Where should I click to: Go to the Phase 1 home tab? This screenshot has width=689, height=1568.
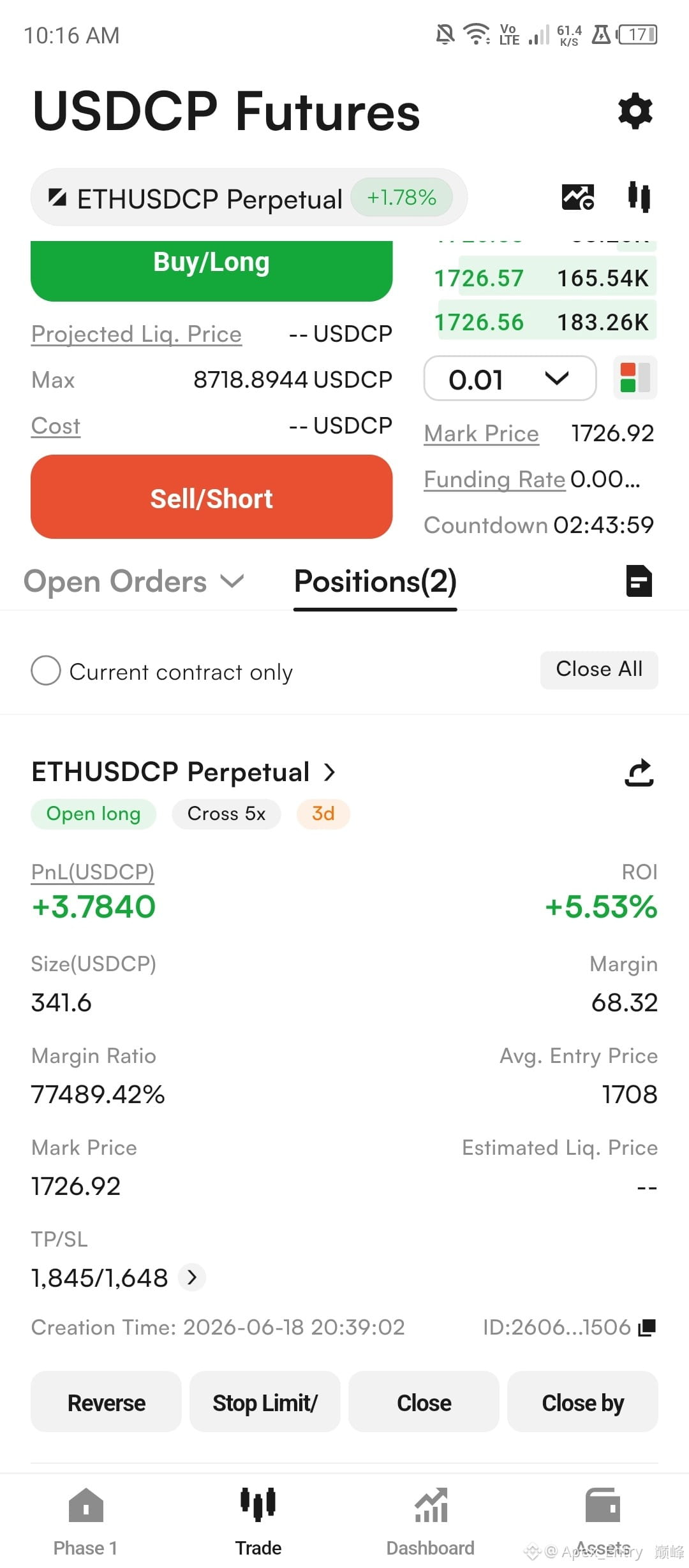(x=85, y=1521)
